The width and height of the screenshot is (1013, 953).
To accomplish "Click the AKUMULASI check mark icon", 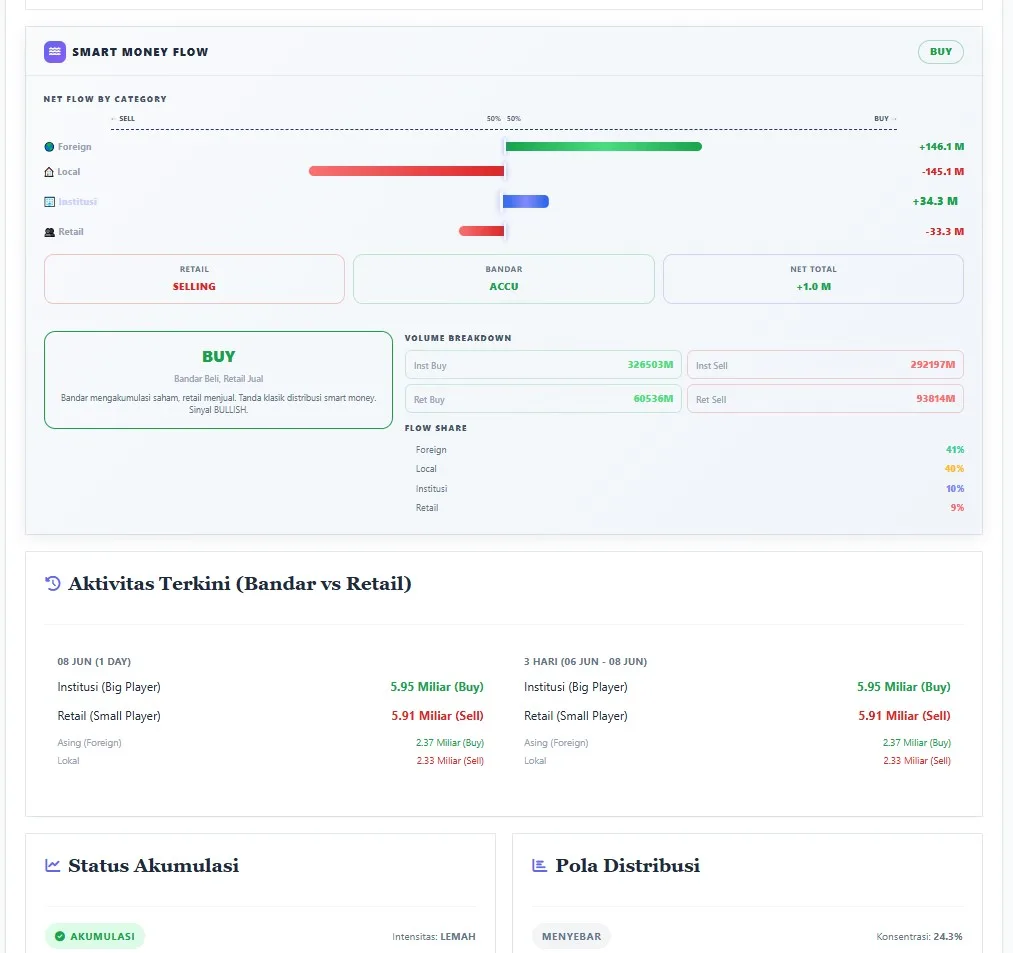I will 60,936.
